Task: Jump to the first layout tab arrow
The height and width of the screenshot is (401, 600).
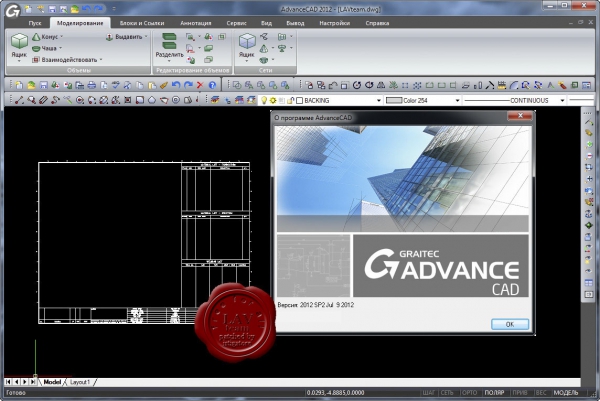Action: click(x=8, y=382)
